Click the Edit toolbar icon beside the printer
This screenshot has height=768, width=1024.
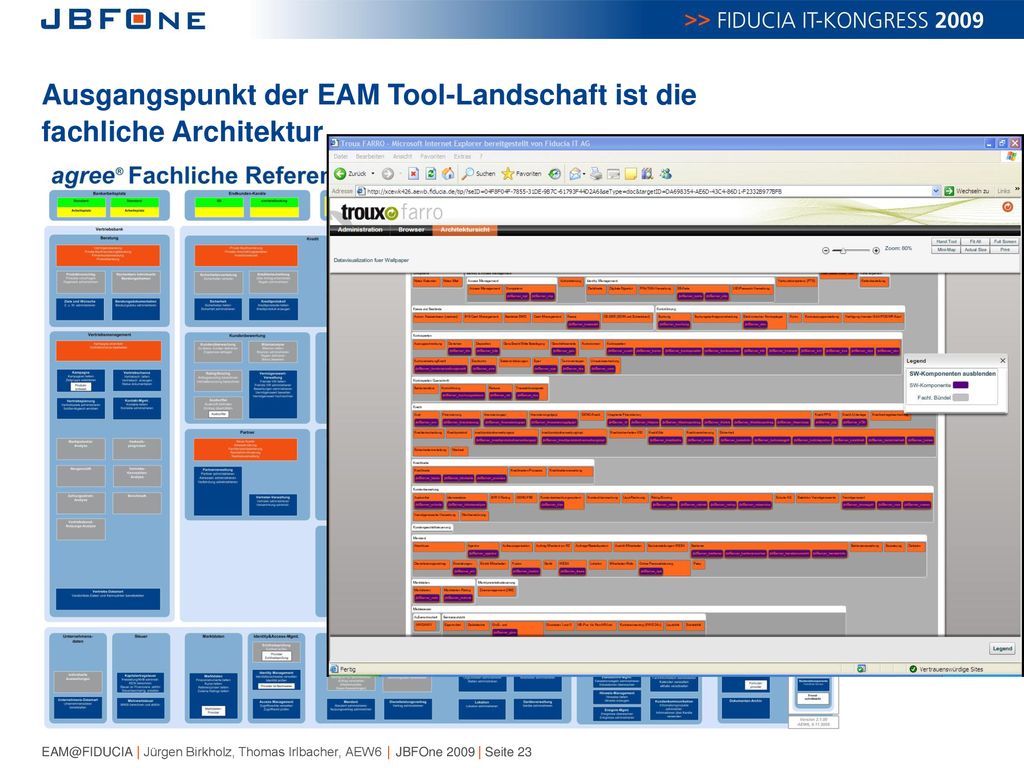point(613,174)
